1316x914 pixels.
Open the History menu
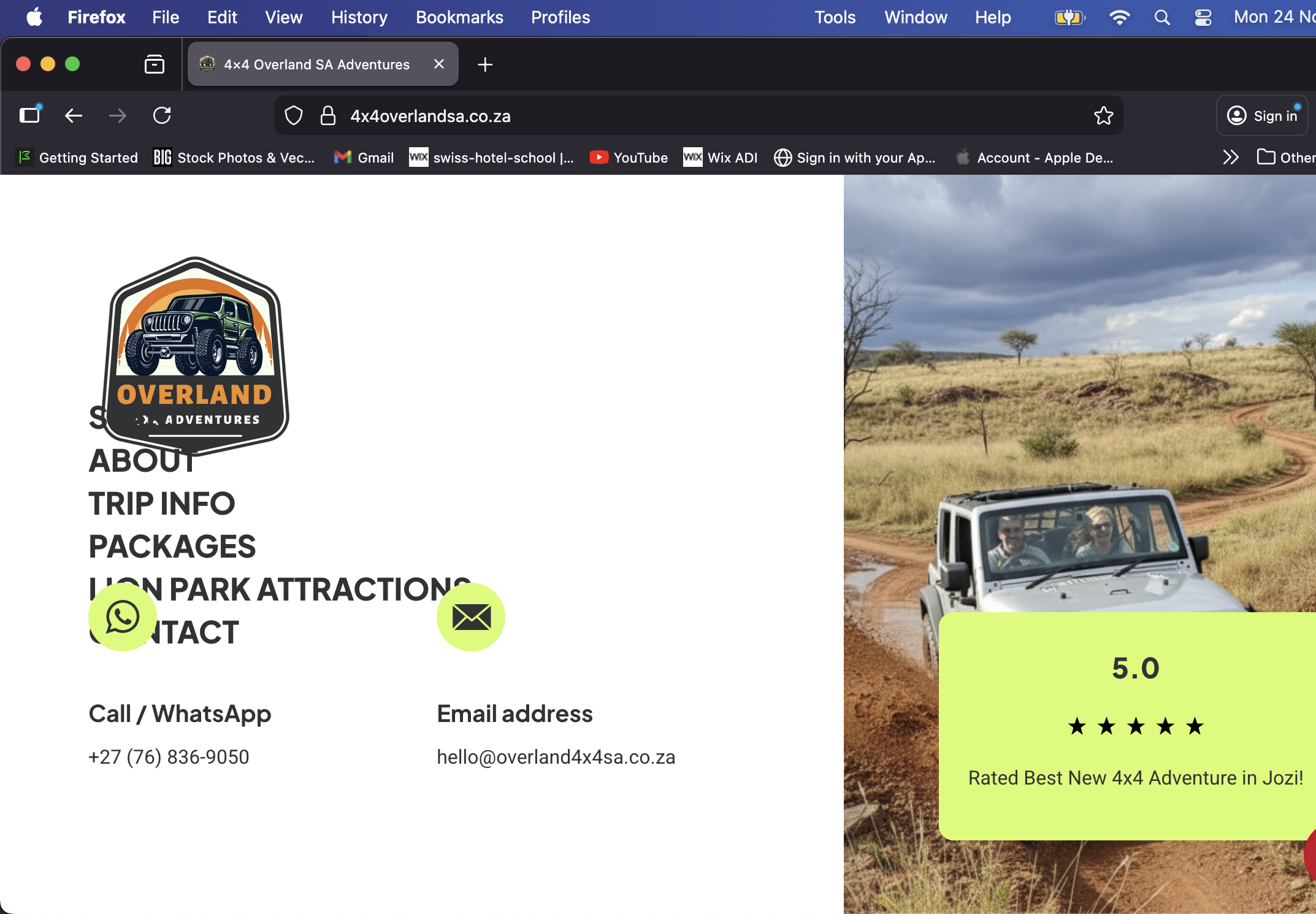tap(359, 17)
